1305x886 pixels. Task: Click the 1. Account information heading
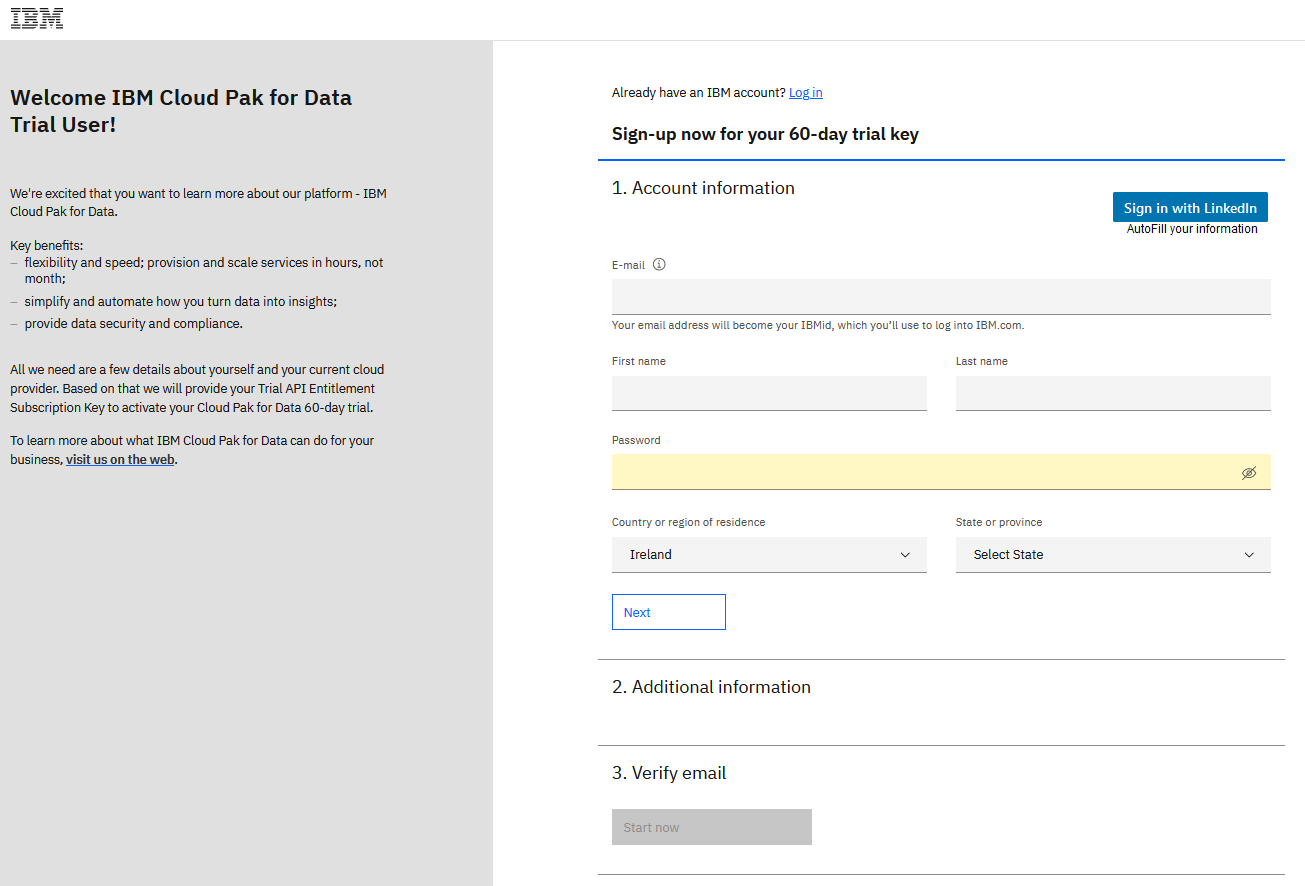coord(703,188)
